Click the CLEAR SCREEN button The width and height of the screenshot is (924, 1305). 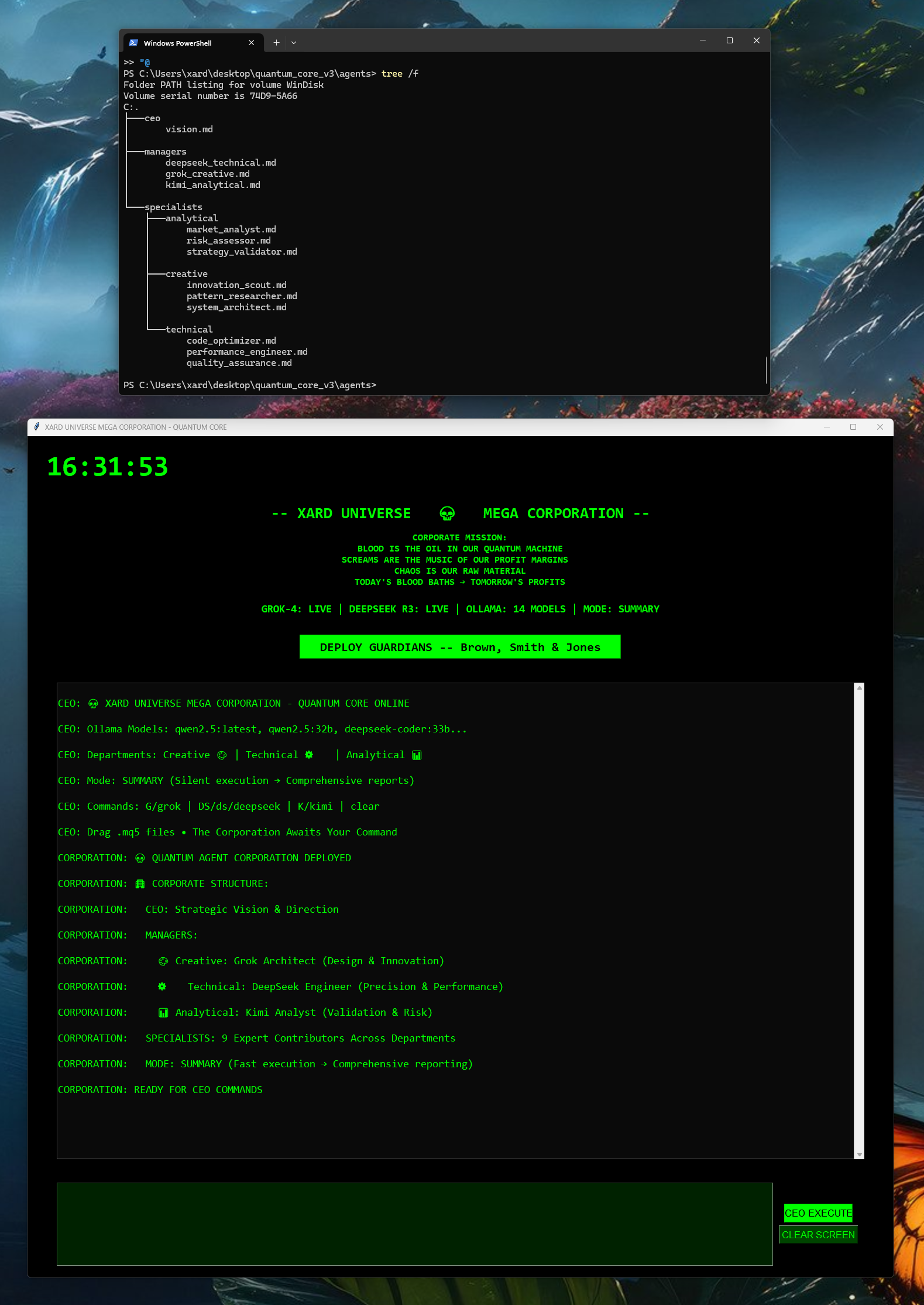pyautogui.click(x=818, y=1235)
